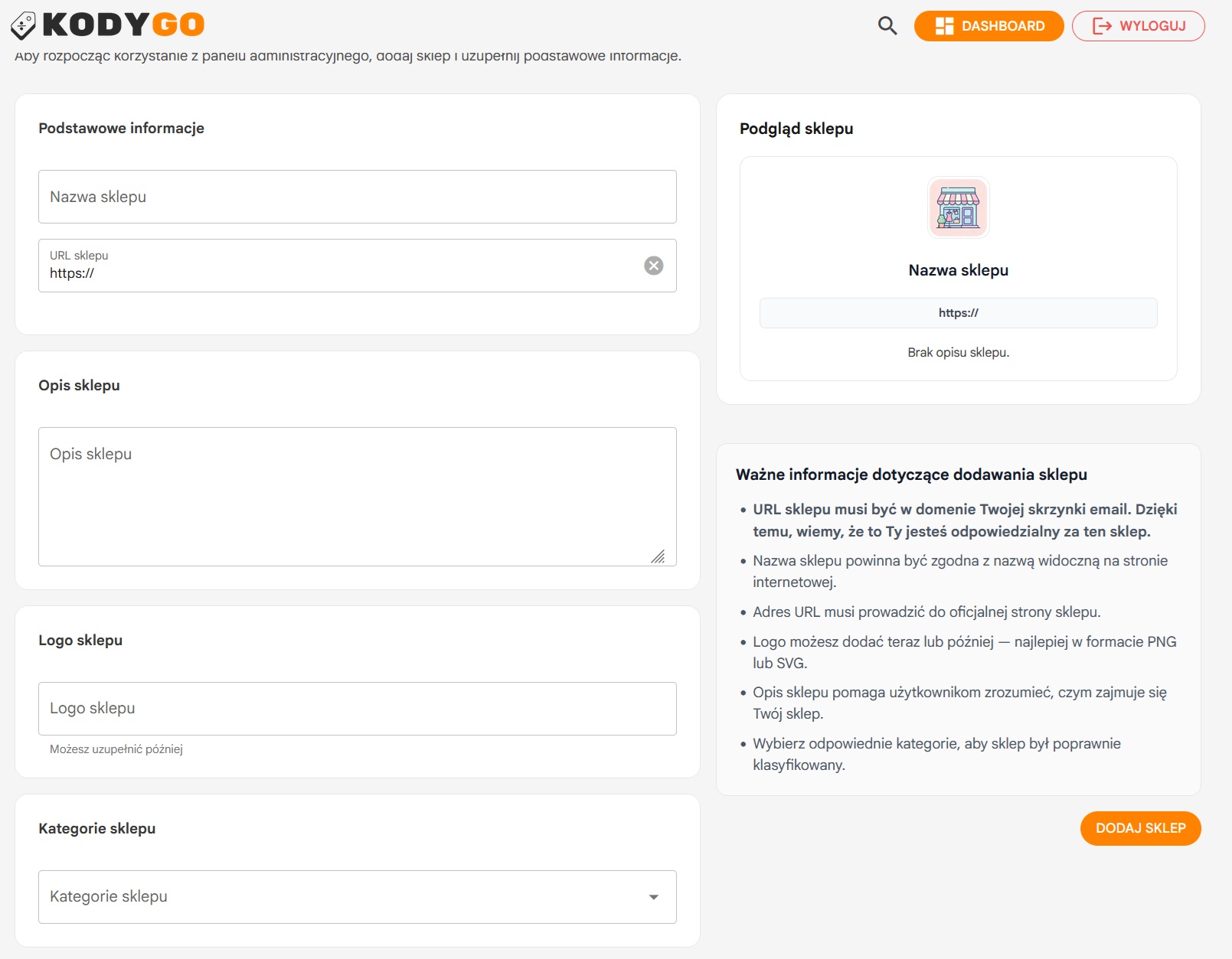Click the shop storefront preview image
Screen dimensions: 1232x959
(958, 207)
